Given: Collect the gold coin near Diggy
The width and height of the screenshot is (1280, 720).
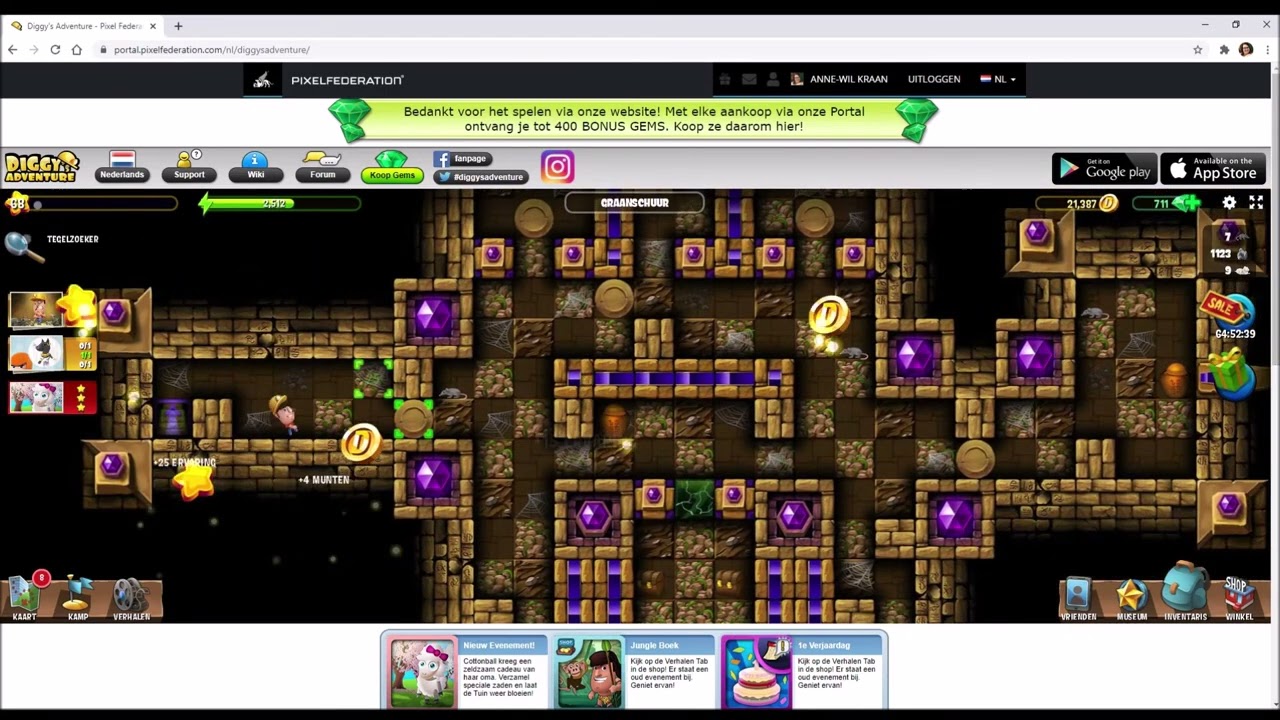Looking at the screenshot, I should coord(361,442).
